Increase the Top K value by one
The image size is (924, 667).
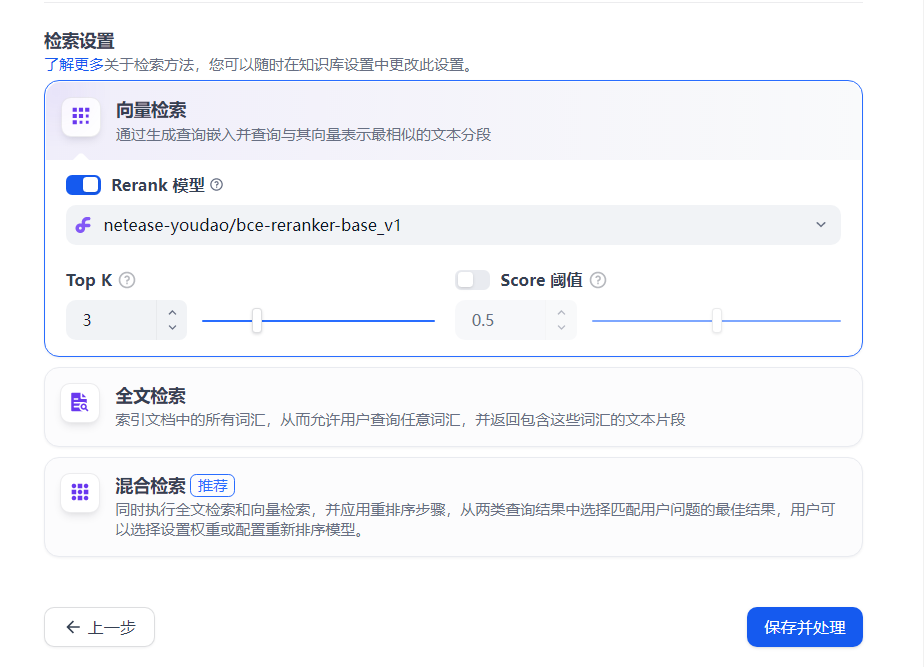coord(172,313)
